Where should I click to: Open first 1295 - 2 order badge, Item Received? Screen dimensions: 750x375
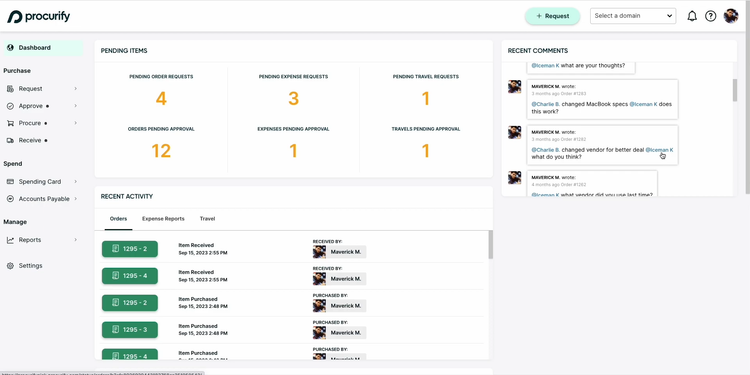pos(130,249)
